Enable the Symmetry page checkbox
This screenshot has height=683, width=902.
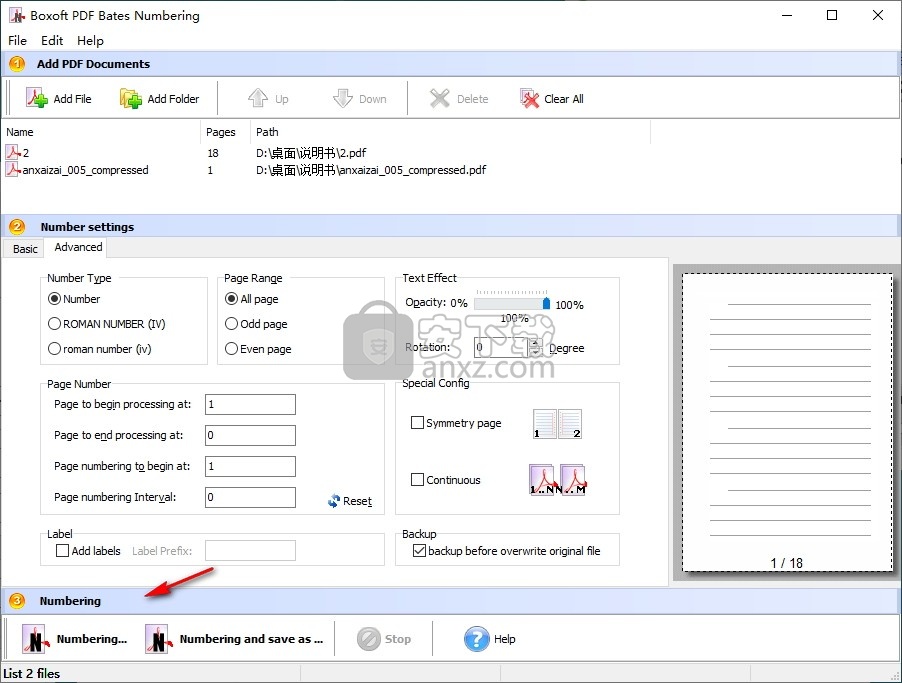coord(417,423)
